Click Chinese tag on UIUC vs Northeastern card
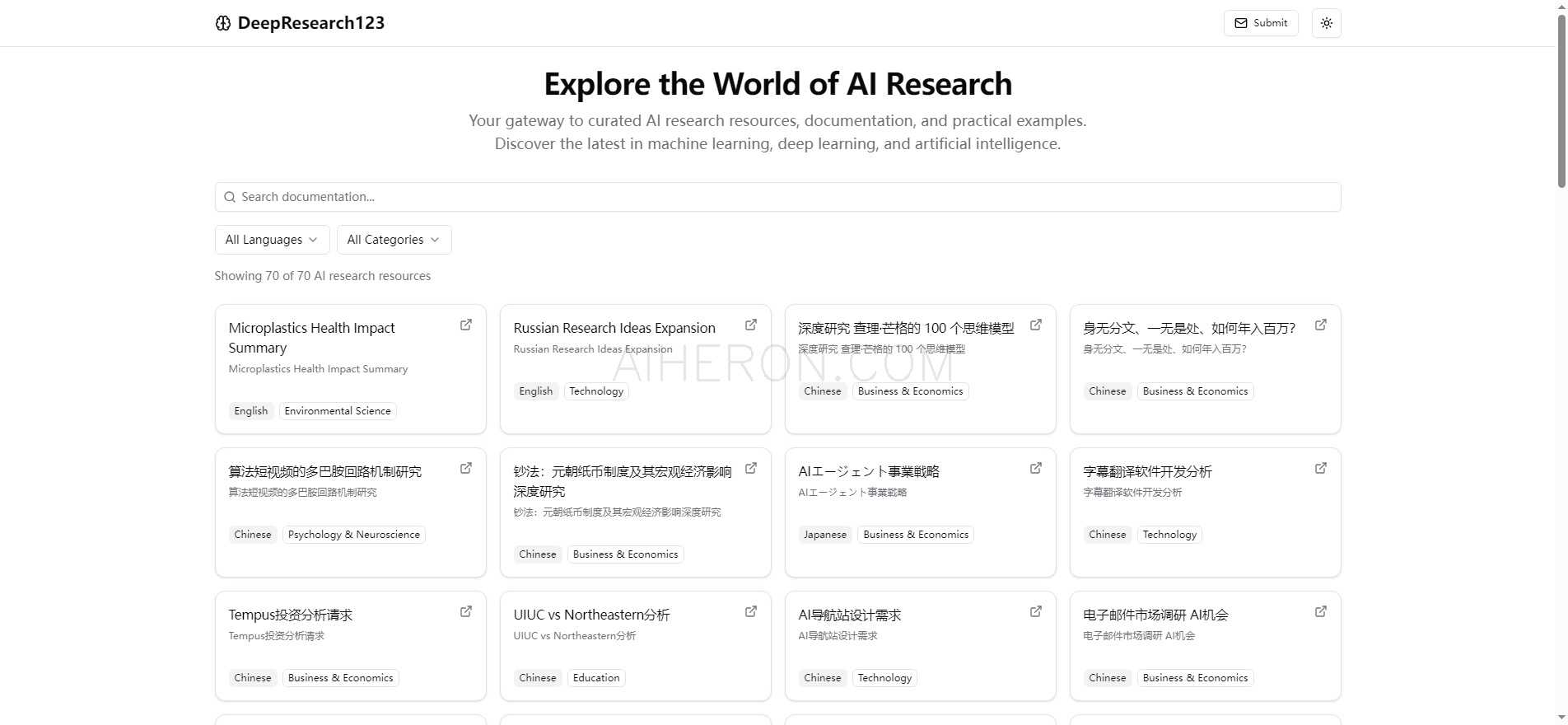The height and width of the screenshot is (725, 1568). [537, 678]
